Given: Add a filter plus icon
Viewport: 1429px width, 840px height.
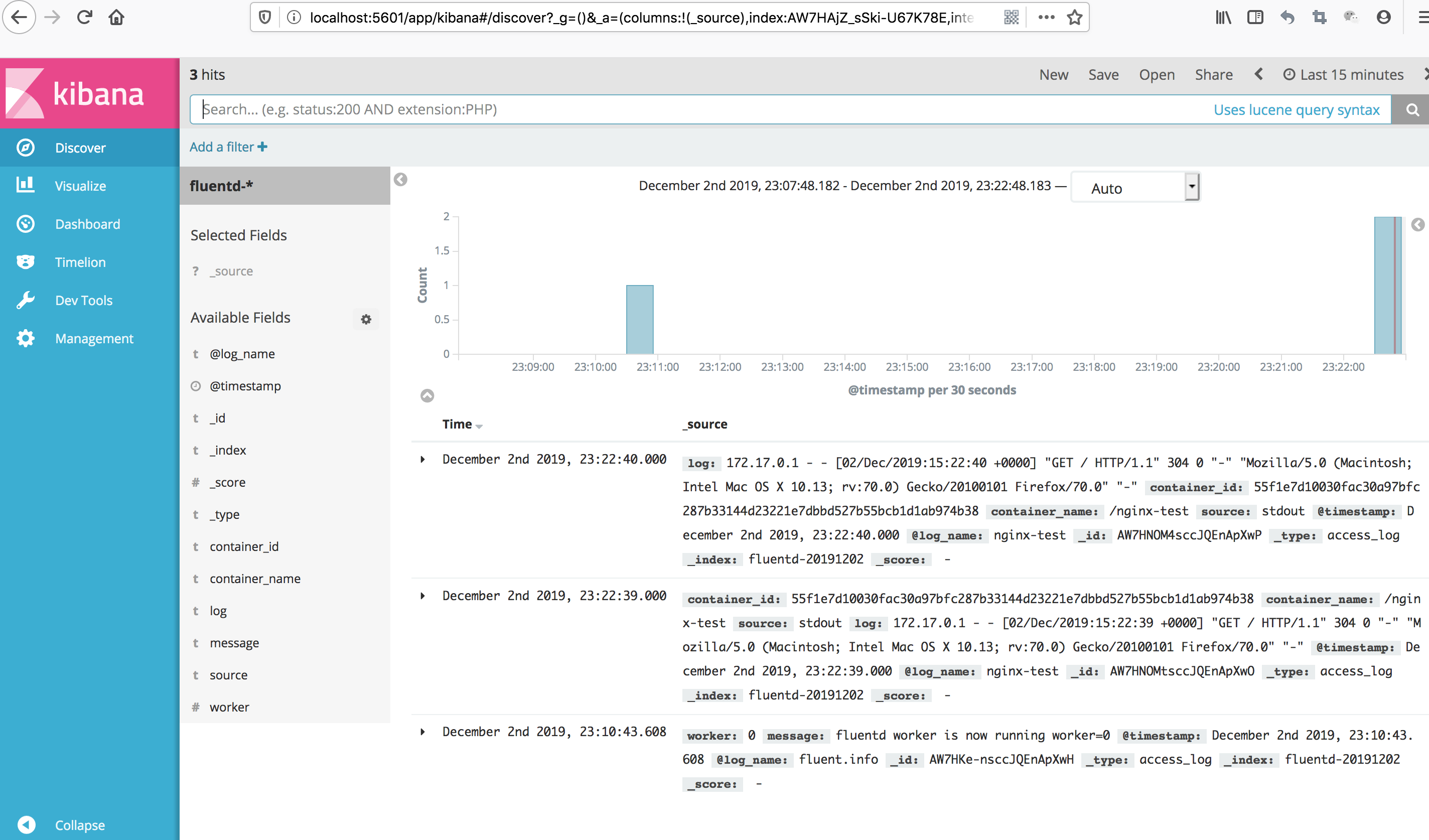Looking at the screenshot, I should tap(262, 147).
